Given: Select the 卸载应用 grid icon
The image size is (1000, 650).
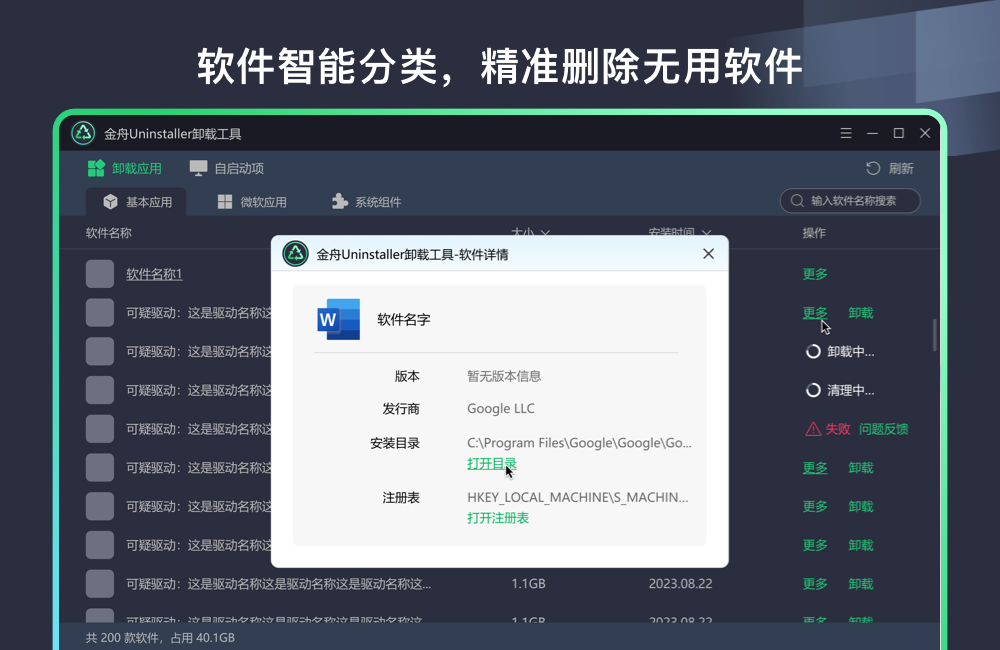Looking at the screenshot, I should pyautogui.click(x=95, y=168).
